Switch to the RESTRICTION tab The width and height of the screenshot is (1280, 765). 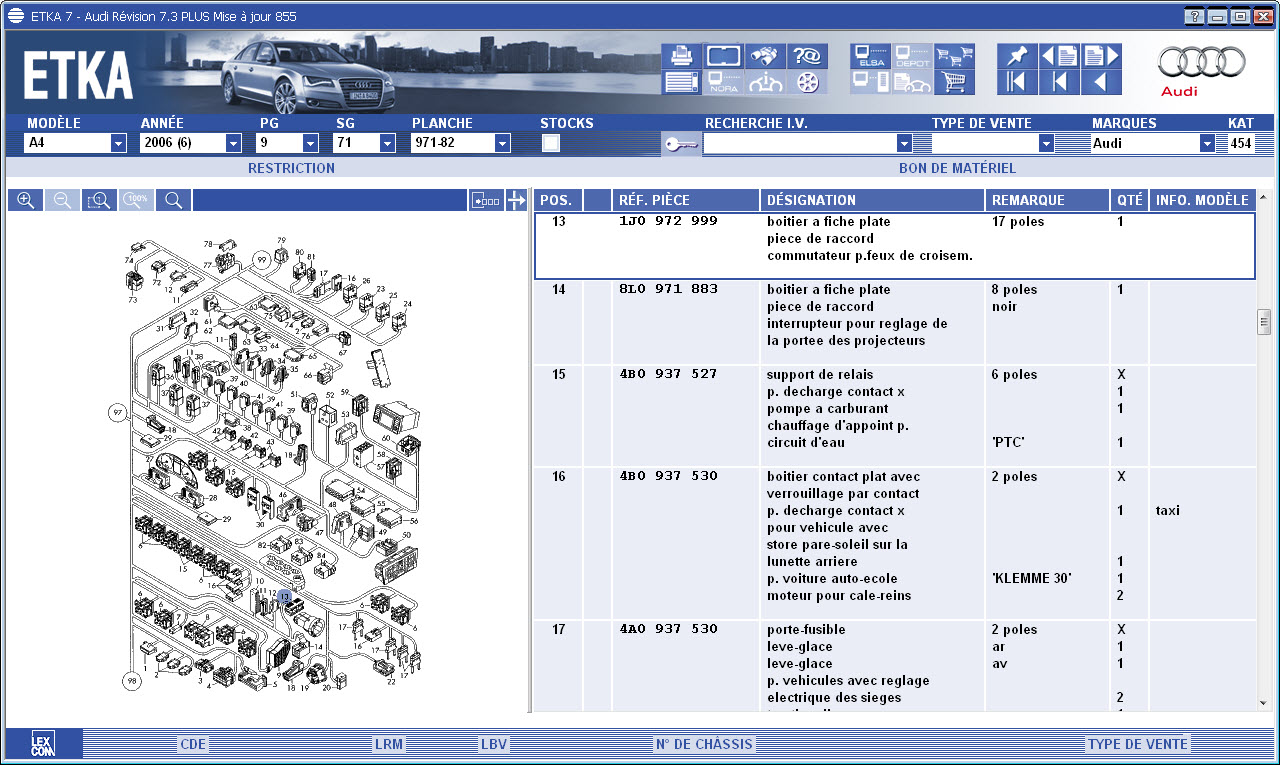click(x=291, y=168)
